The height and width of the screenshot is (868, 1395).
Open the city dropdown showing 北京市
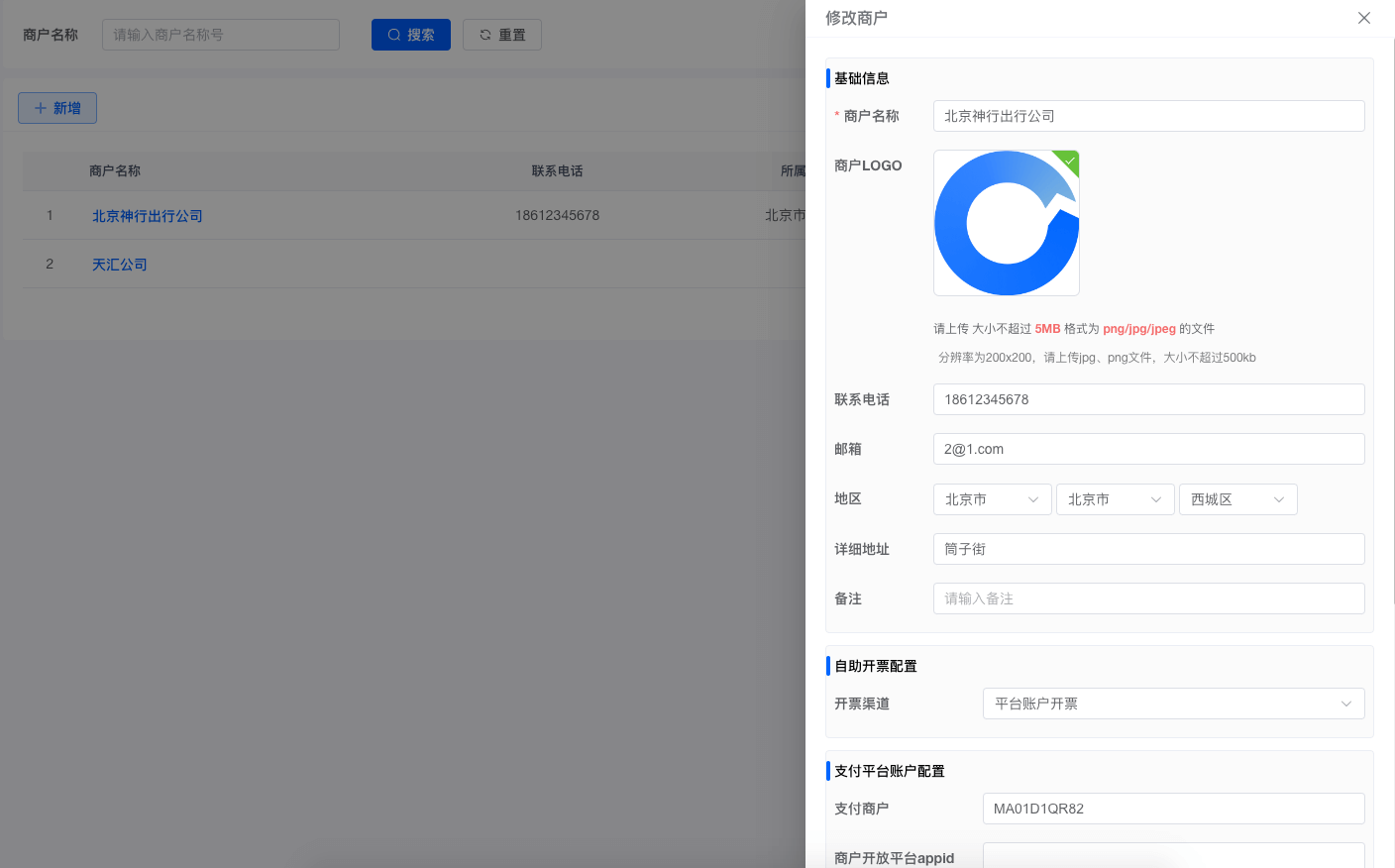1115,499
